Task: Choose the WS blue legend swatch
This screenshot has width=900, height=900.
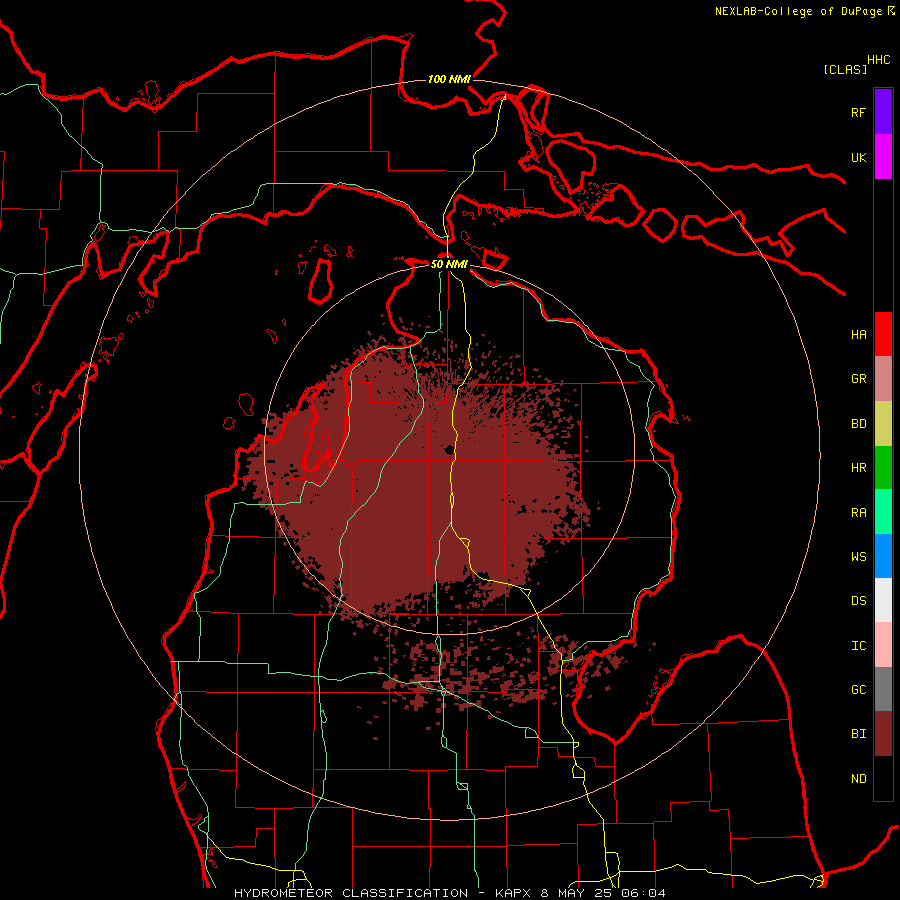Action: tap(883, 556)
